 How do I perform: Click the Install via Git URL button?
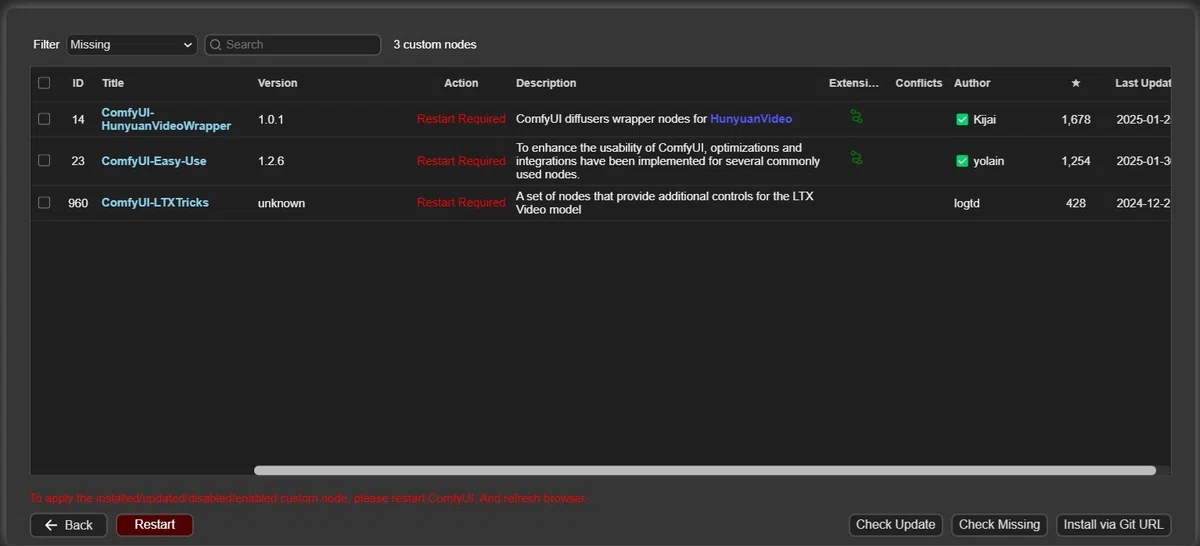tap(1113, 525)
